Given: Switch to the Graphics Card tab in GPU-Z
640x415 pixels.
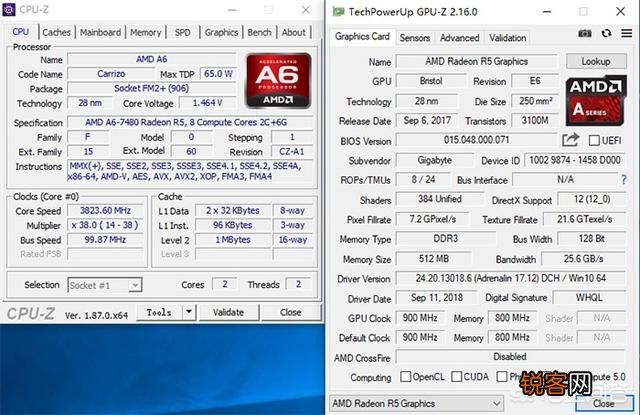Looking at the screenshot, I should point(362,36).
